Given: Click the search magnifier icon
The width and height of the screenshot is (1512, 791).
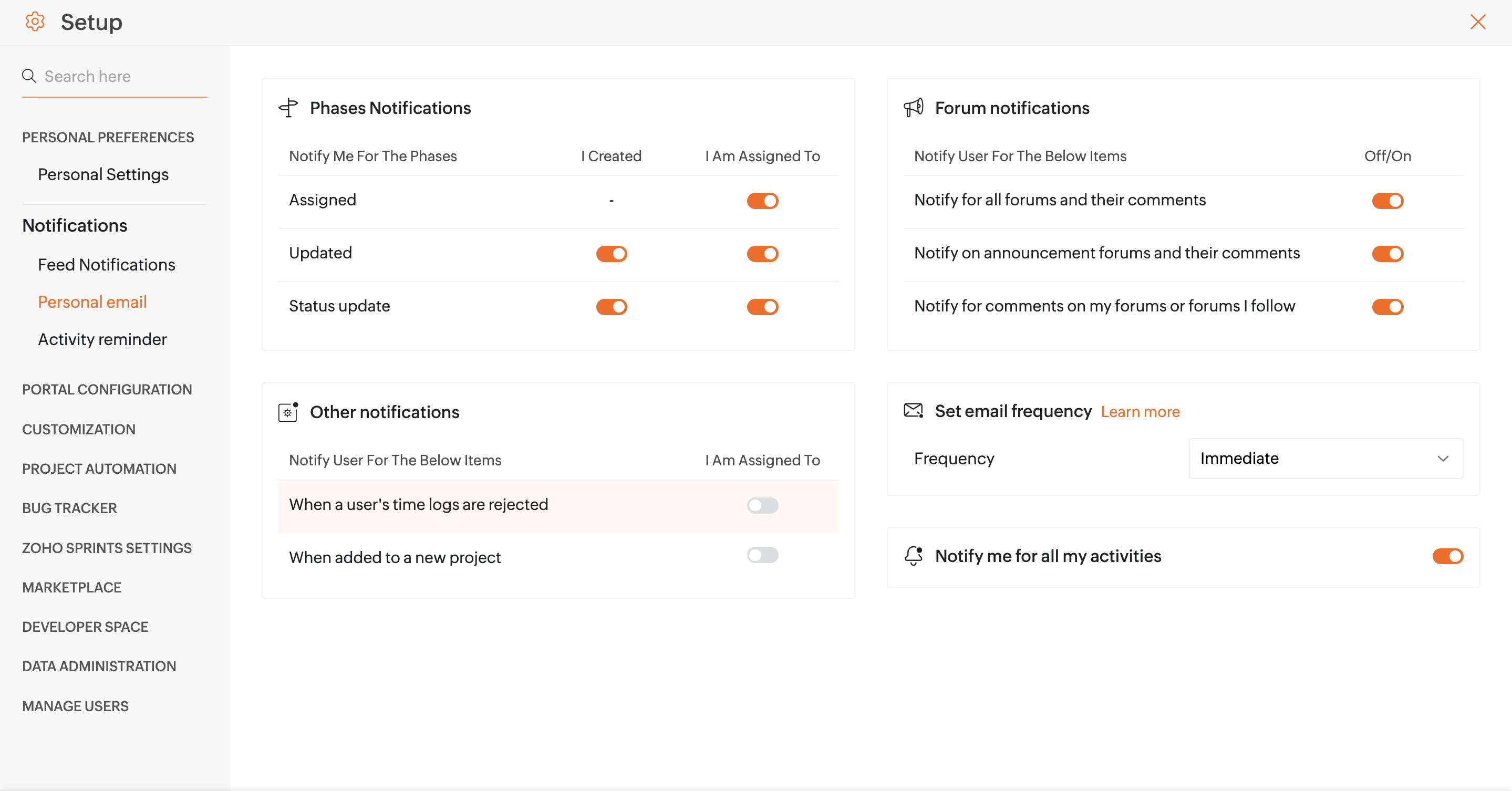Looking at the screenshot, I should (x=29, y=76).
